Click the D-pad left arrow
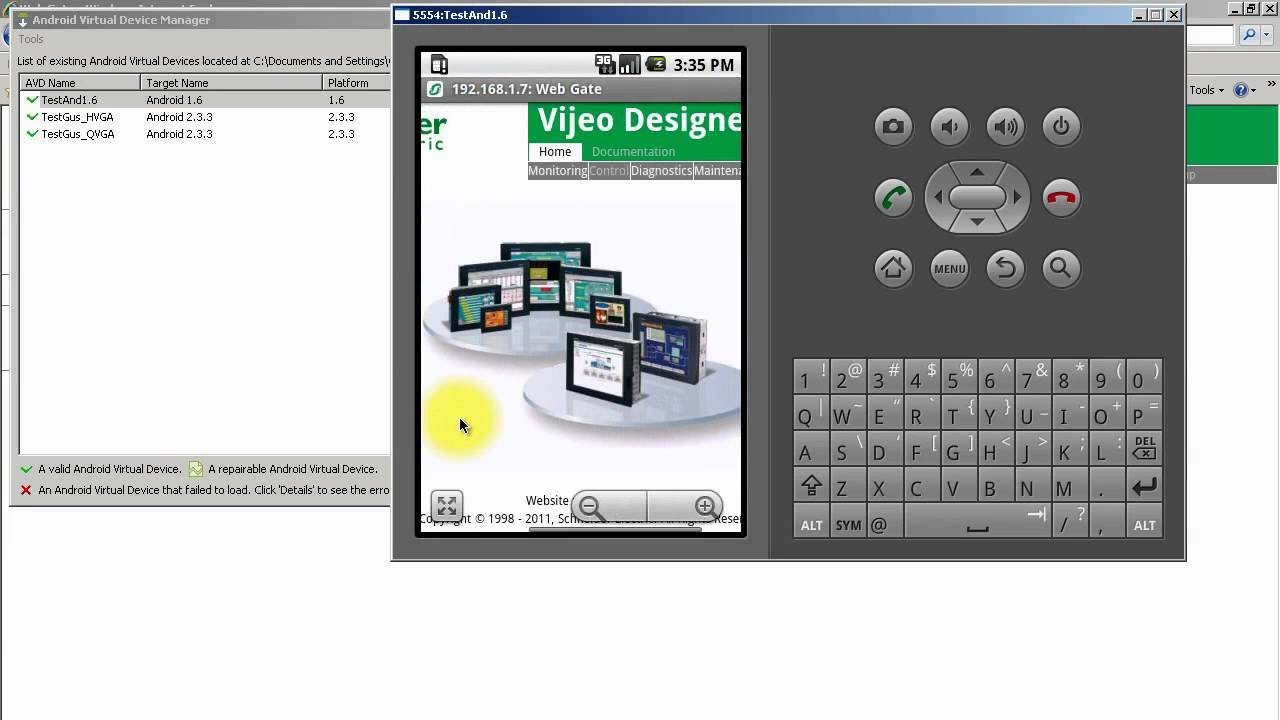Image resolution: width=1280 pixels, height=720 pixels. click(937, 197)
